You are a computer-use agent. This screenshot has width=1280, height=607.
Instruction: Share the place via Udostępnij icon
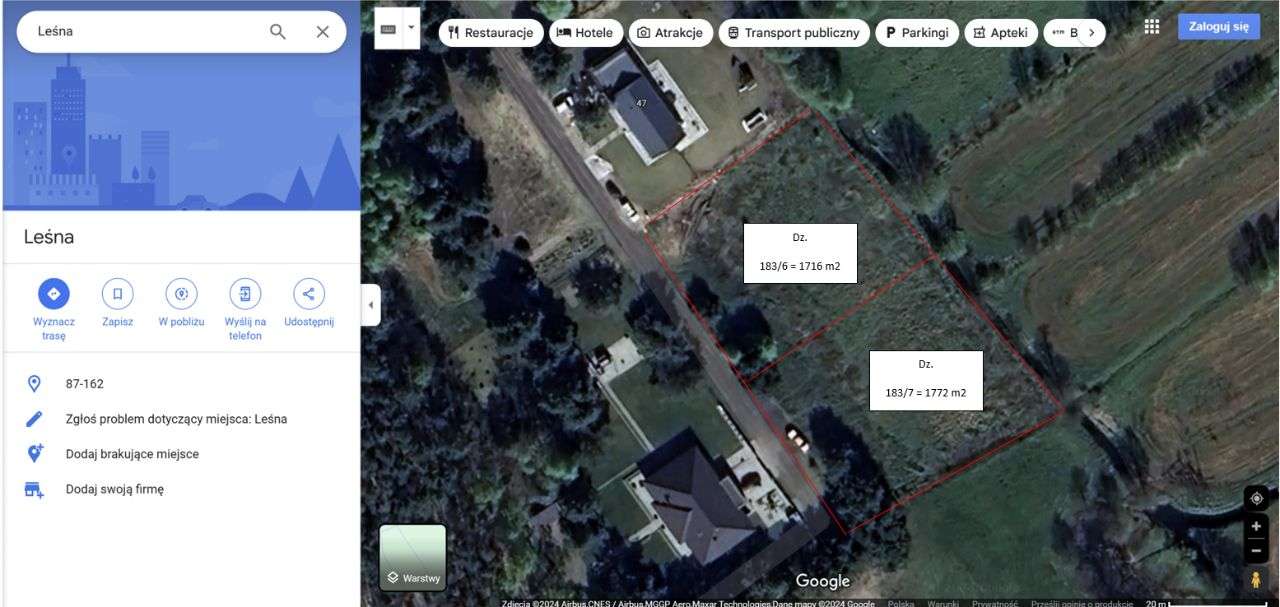coord(308,294)
